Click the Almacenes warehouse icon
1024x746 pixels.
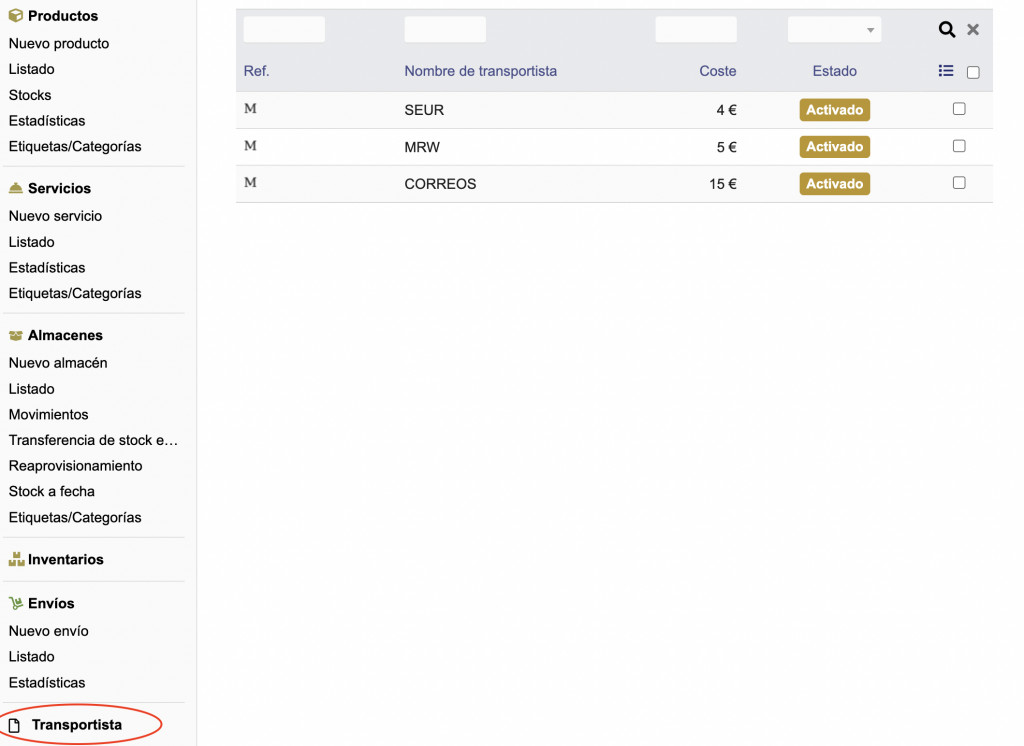[x=16, y=336]
